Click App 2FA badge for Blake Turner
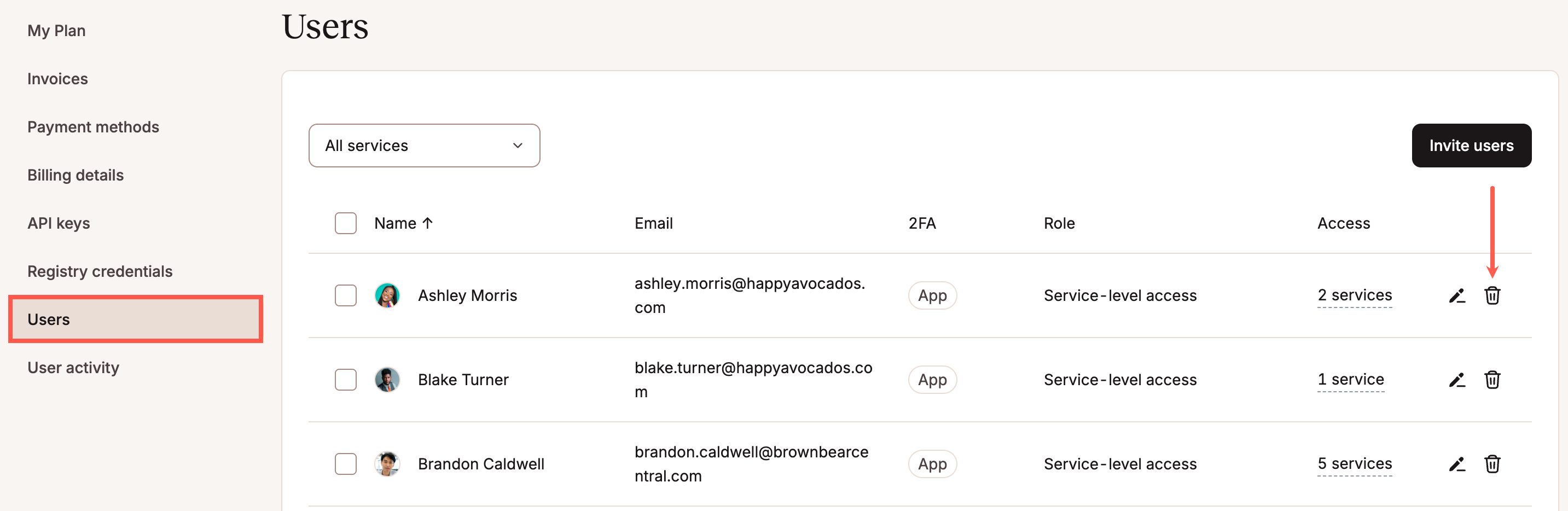The width and height of the screenshot is (1568, 511). 932,380
